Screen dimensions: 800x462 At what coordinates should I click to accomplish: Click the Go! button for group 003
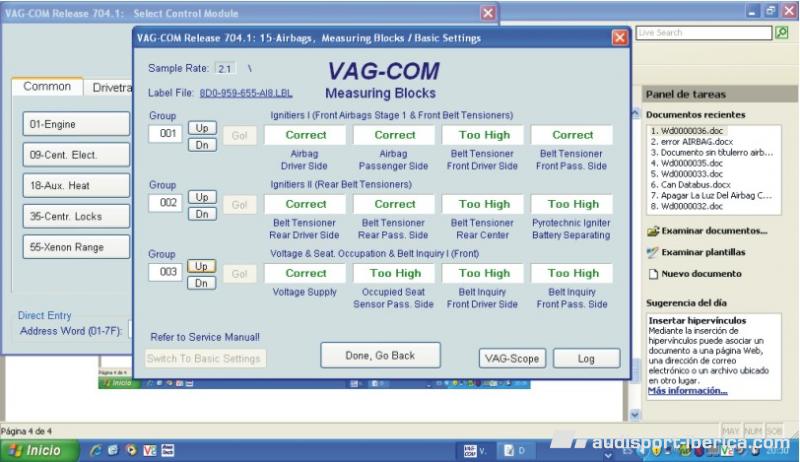pos(240,274)
